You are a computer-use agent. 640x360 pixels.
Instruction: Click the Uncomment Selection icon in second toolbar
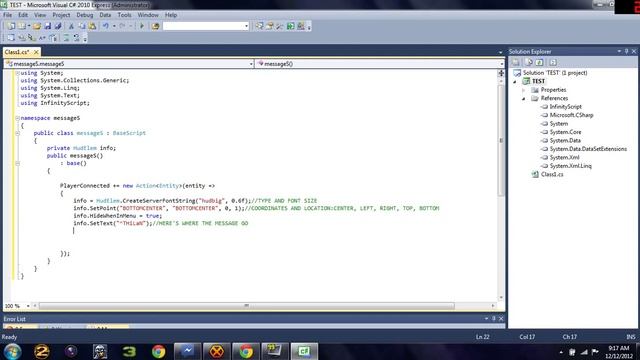[76, 38]
